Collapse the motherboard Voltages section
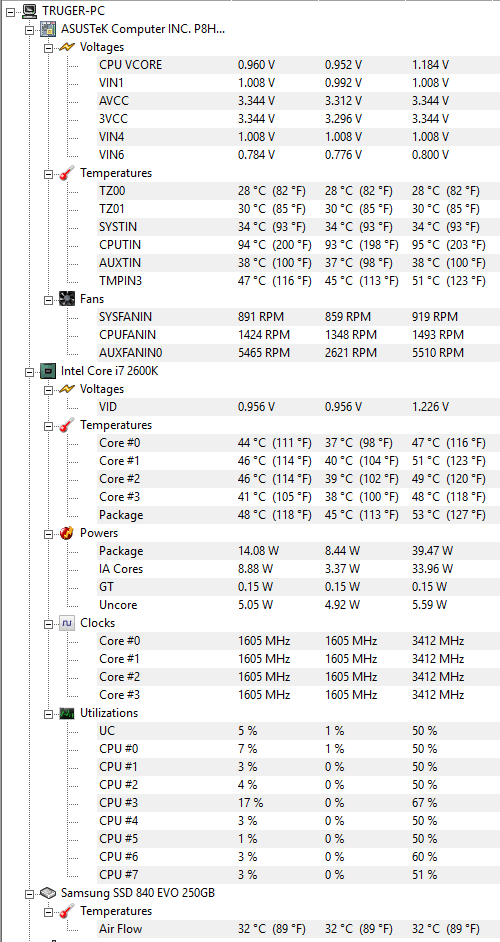 click(48, 47)
